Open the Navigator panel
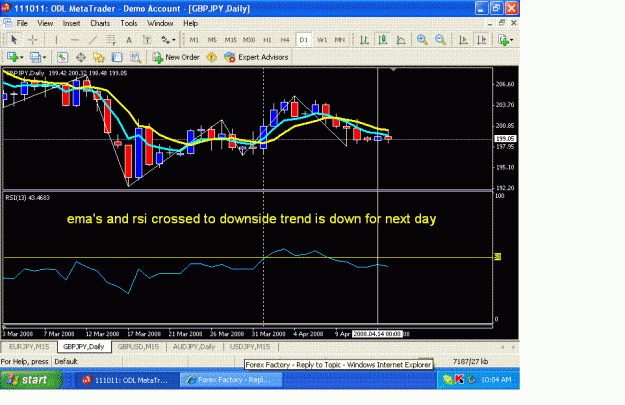Screen dimensions: 625x405 (98, 57)
